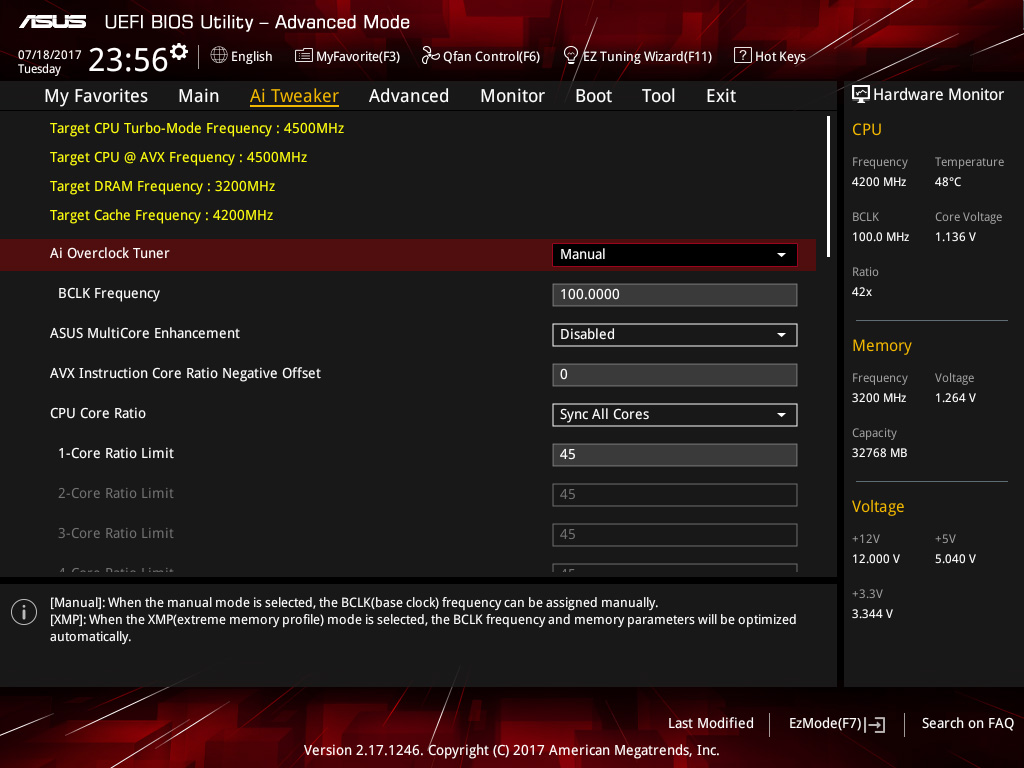Click Target CPU Turbo-Mode Frequency text

pyautogui.click(x=197, y=128)
